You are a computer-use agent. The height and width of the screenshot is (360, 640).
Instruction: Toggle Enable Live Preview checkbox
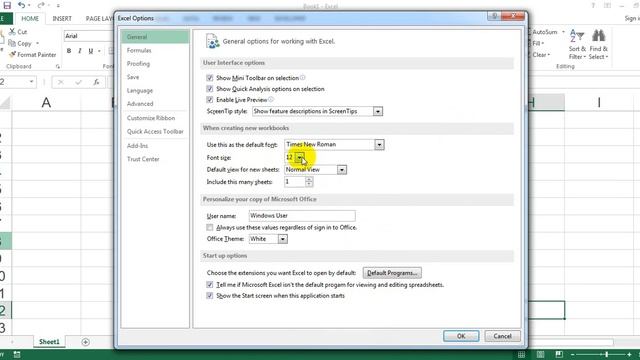click(x=210, y=100)
